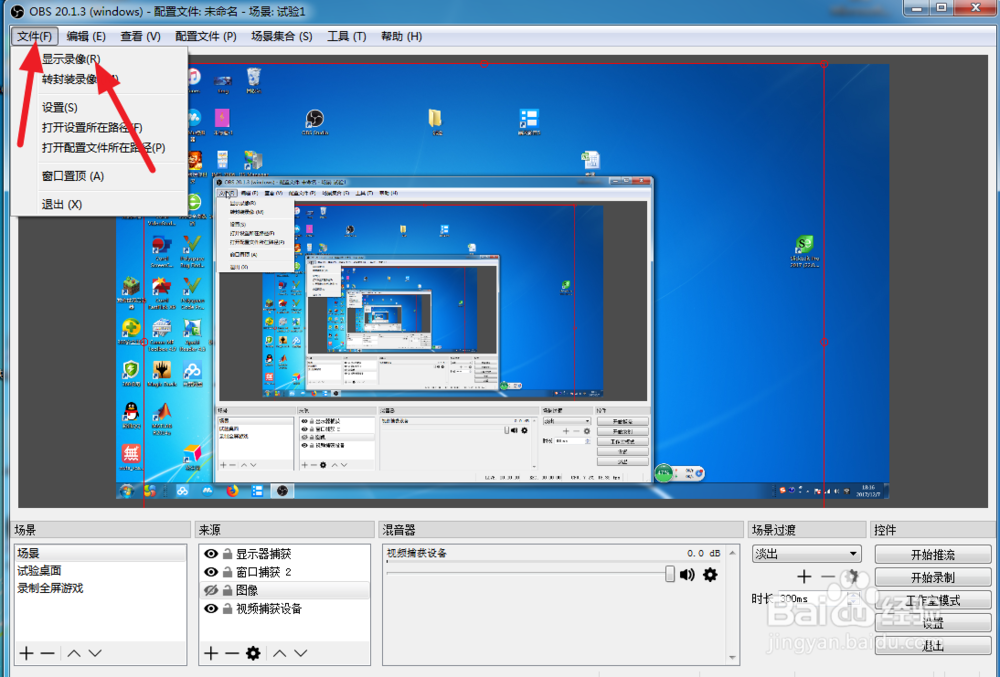This screenshot has height=677, width=1000.
Task: Close the open 文件 (F) menu
Action: click(x=34, y=36)
